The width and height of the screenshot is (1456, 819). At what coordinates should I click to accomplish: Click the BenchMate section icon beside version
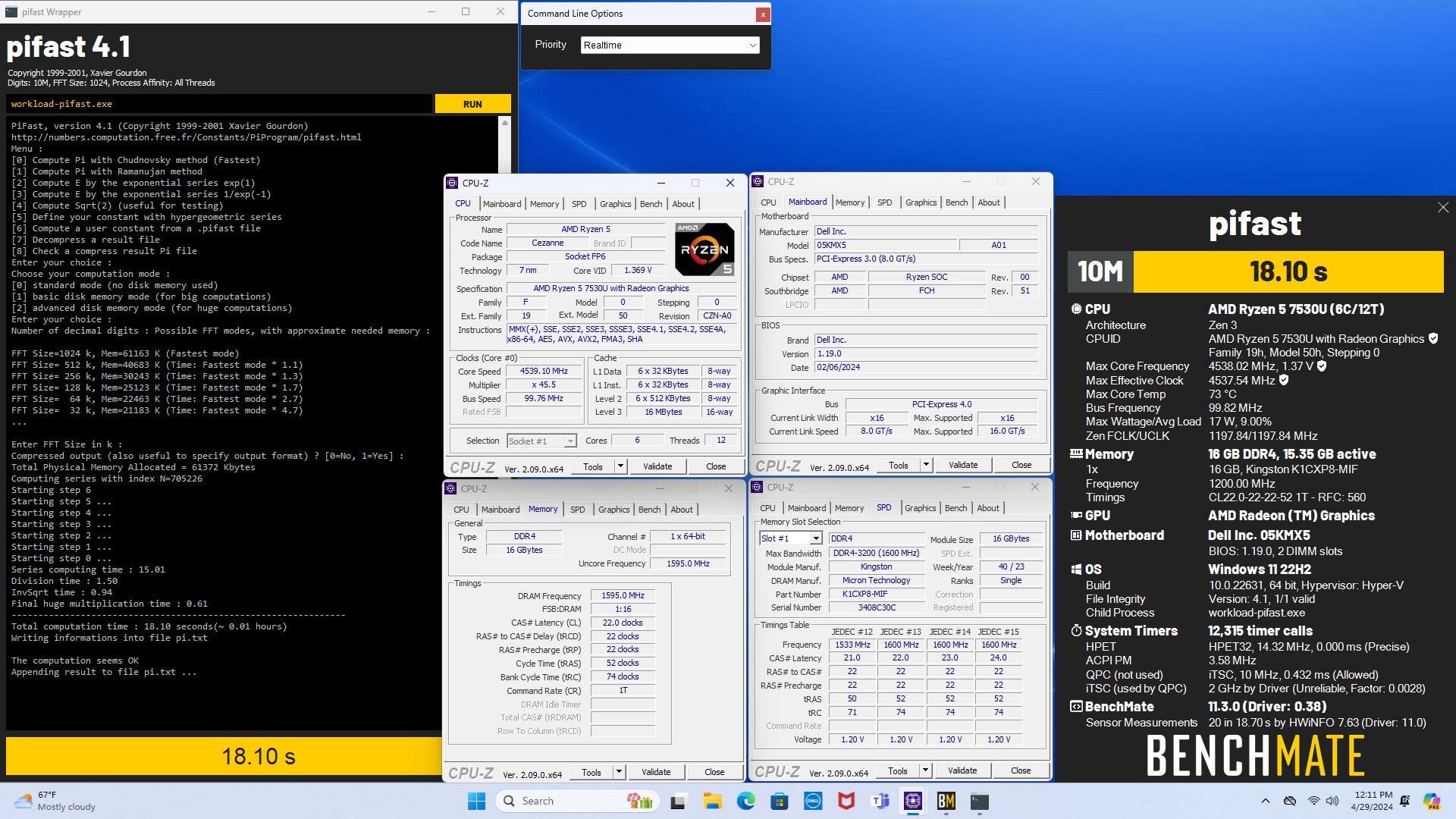pyautogui.click(x=1075, y=707)
